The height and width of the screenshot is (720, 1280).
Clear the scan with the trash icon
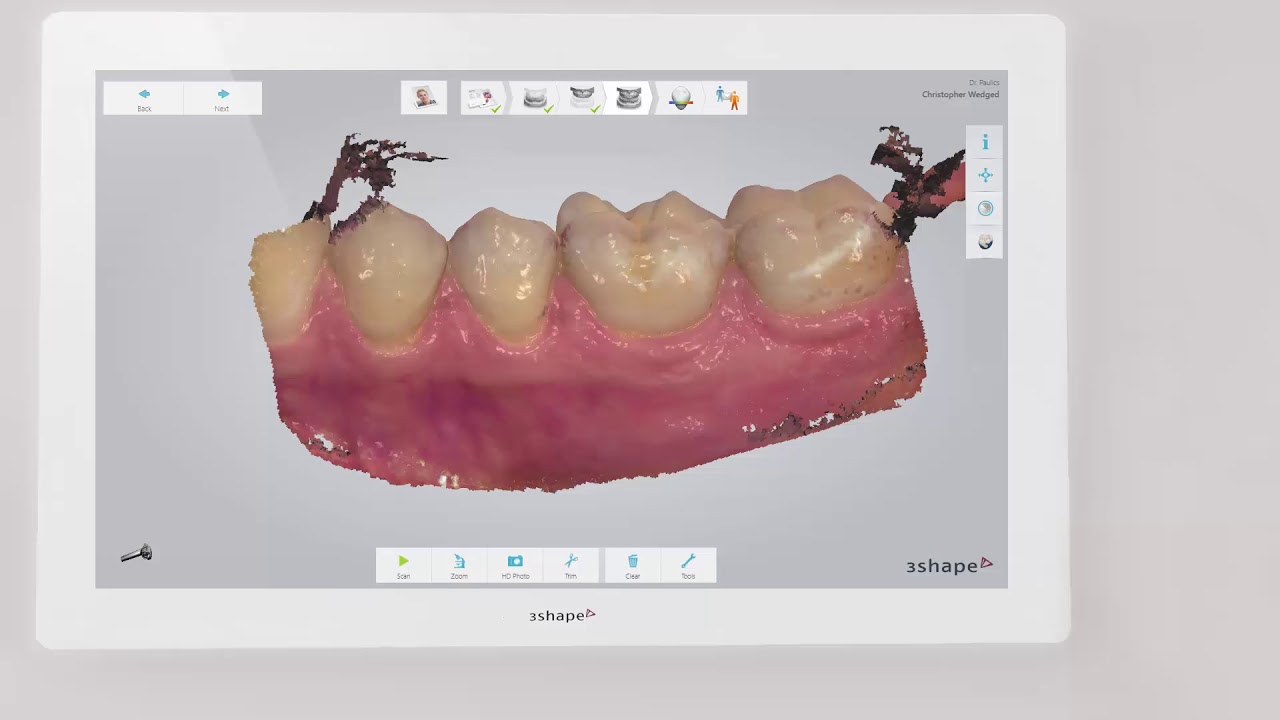[x=633, y=565]
